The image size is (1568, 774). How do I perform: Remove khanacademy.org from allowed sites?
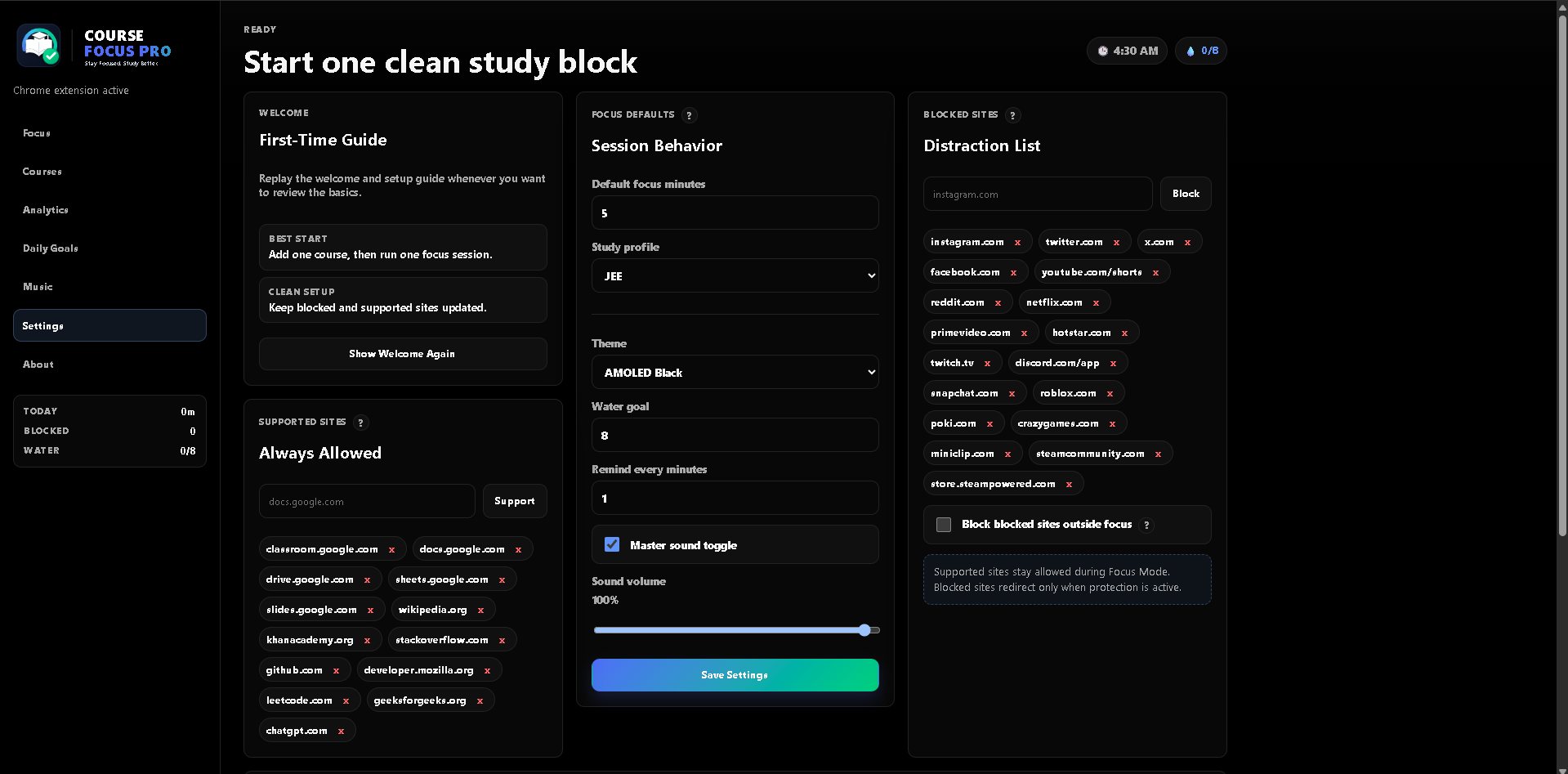click(367, 641)
